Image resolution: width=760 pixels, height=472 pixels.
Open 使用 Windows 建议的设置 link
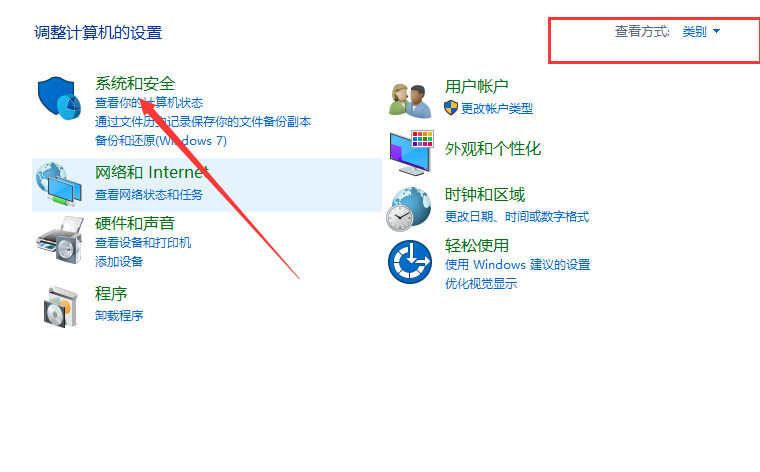[x=518, y=265]
